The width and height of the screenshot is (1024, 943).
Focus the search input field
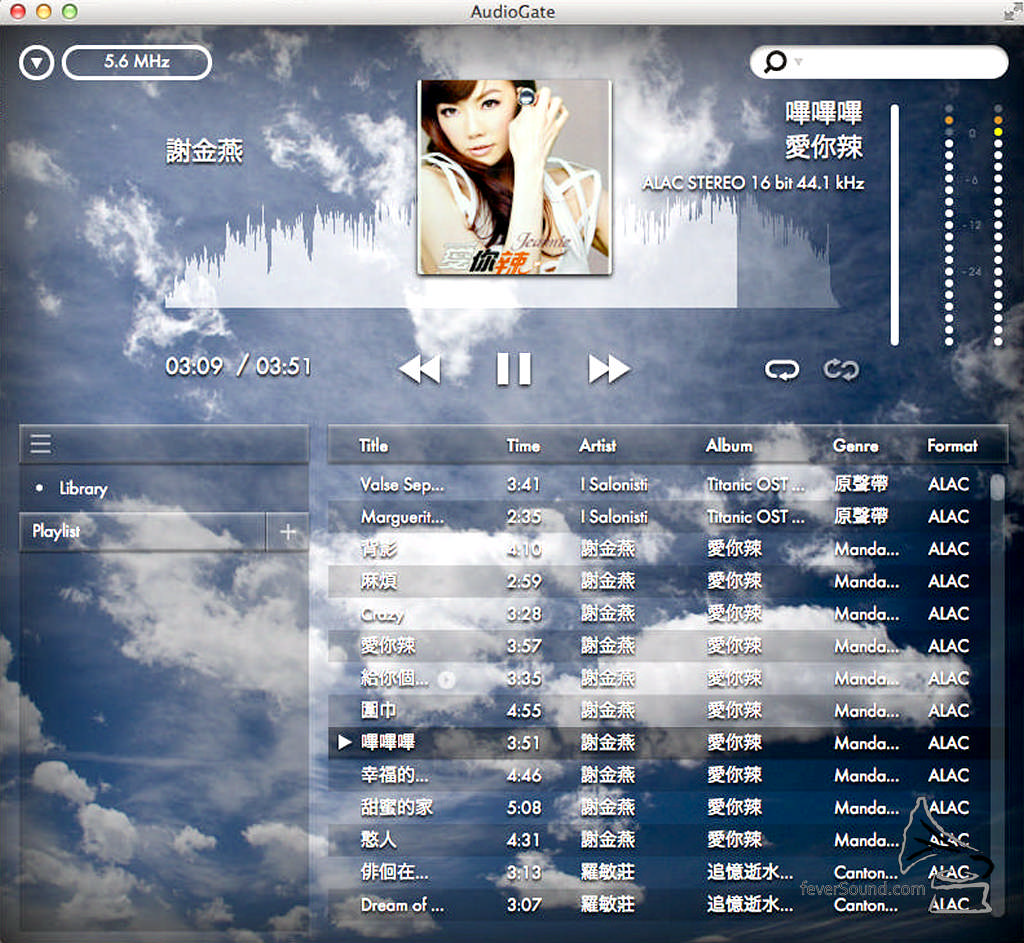click(878, 62)
